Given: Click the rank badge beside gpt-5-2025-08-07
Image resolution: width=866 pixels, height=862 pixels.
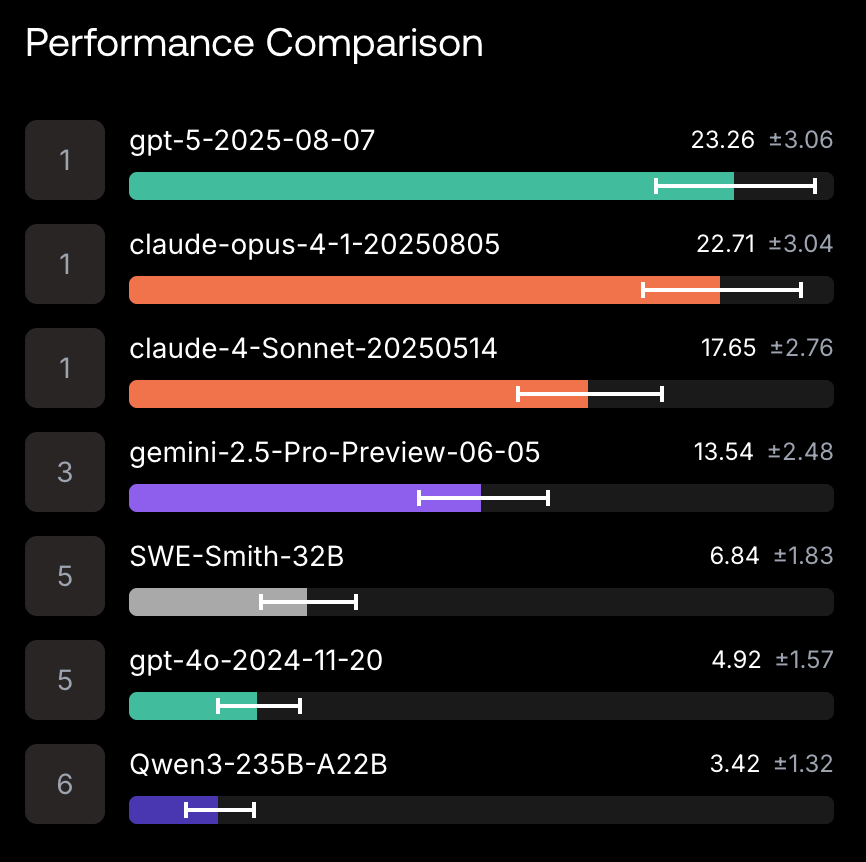Looking at the screenshot, I should tap(65, 160).
